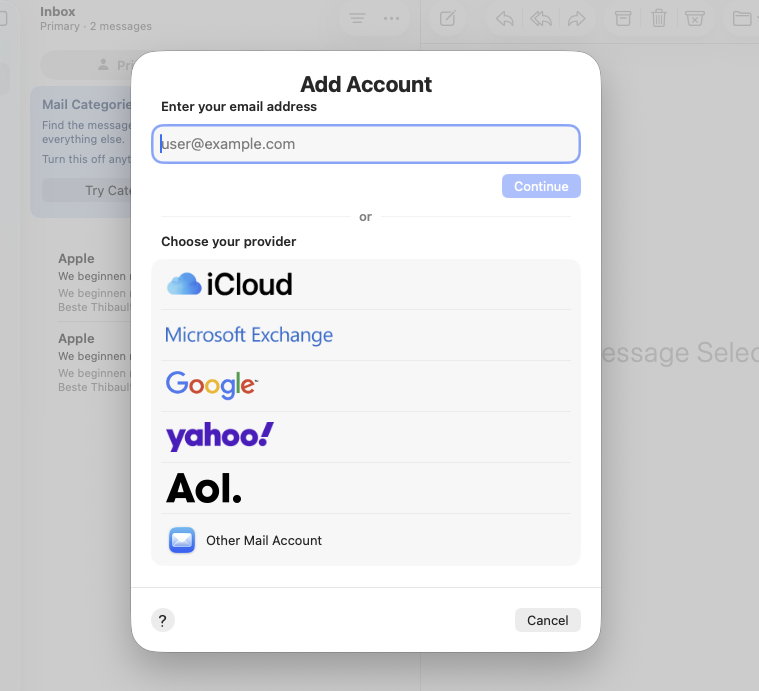Open the message filter menu icon
This screenshot has width=759, height=691.
(x=357, y=18)
